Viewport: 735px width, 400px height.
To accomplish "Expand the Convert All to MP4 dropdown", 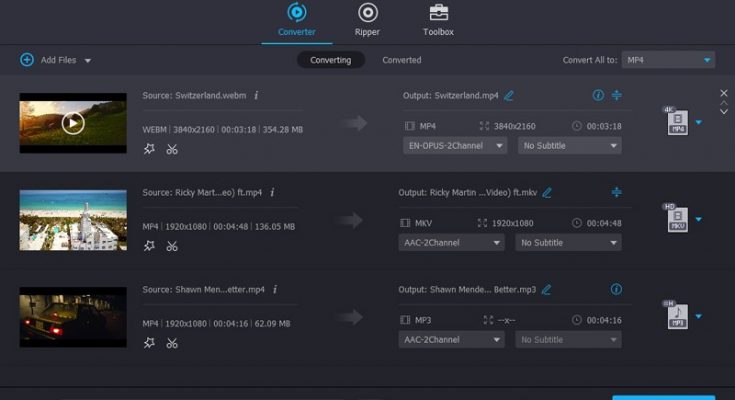I will pyautogui.click(x=668, y=60).
